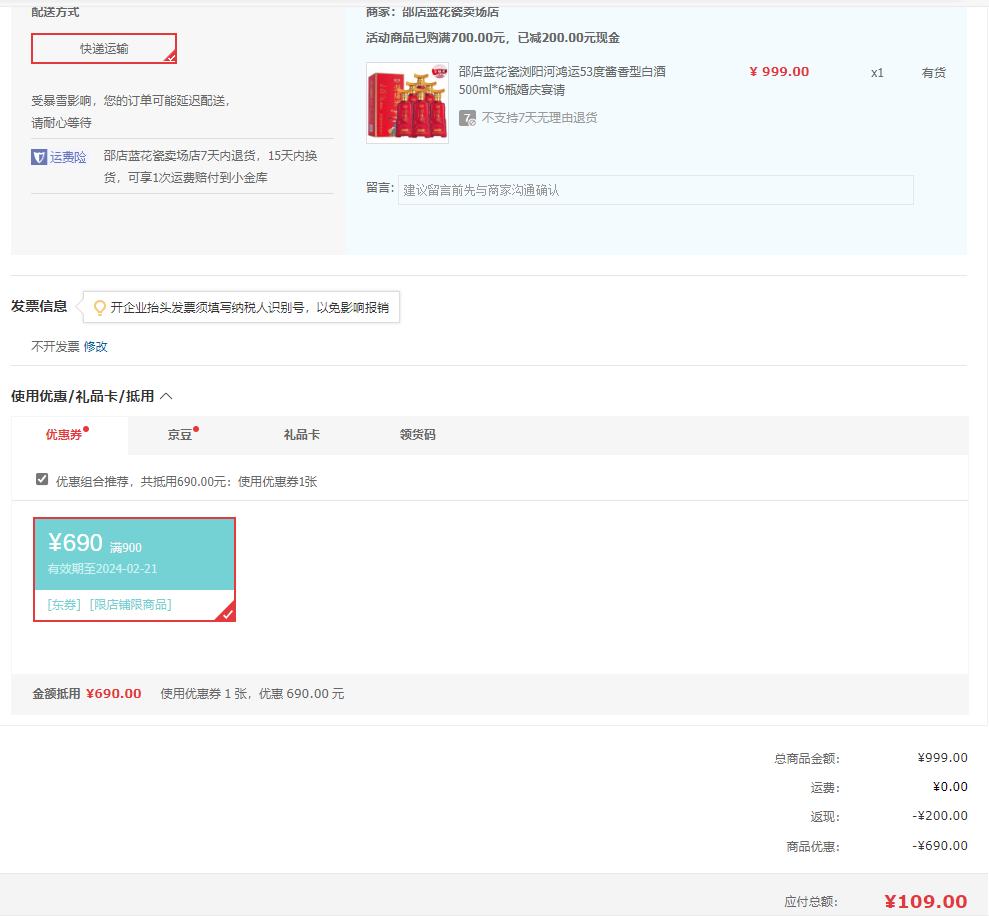
Task: Click the 返现 -¥200.00 value
Action: [x=940, y=816]
